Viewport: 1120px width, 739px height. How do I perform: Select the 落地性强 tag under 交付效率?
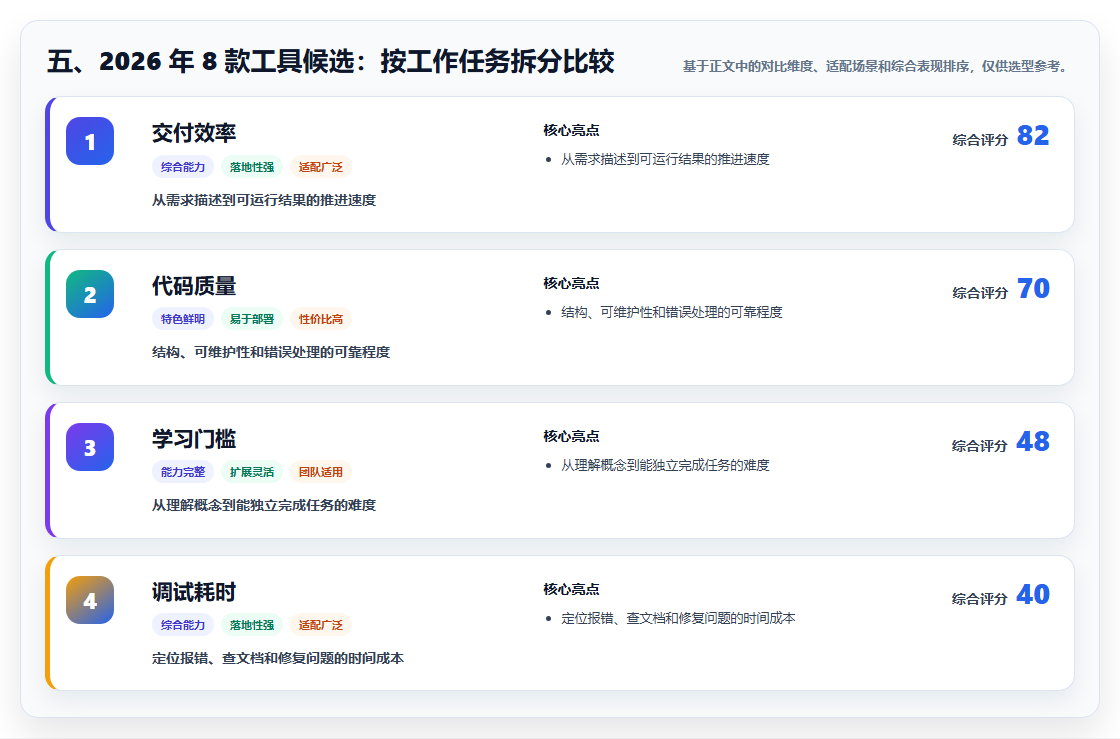[251, 167]
